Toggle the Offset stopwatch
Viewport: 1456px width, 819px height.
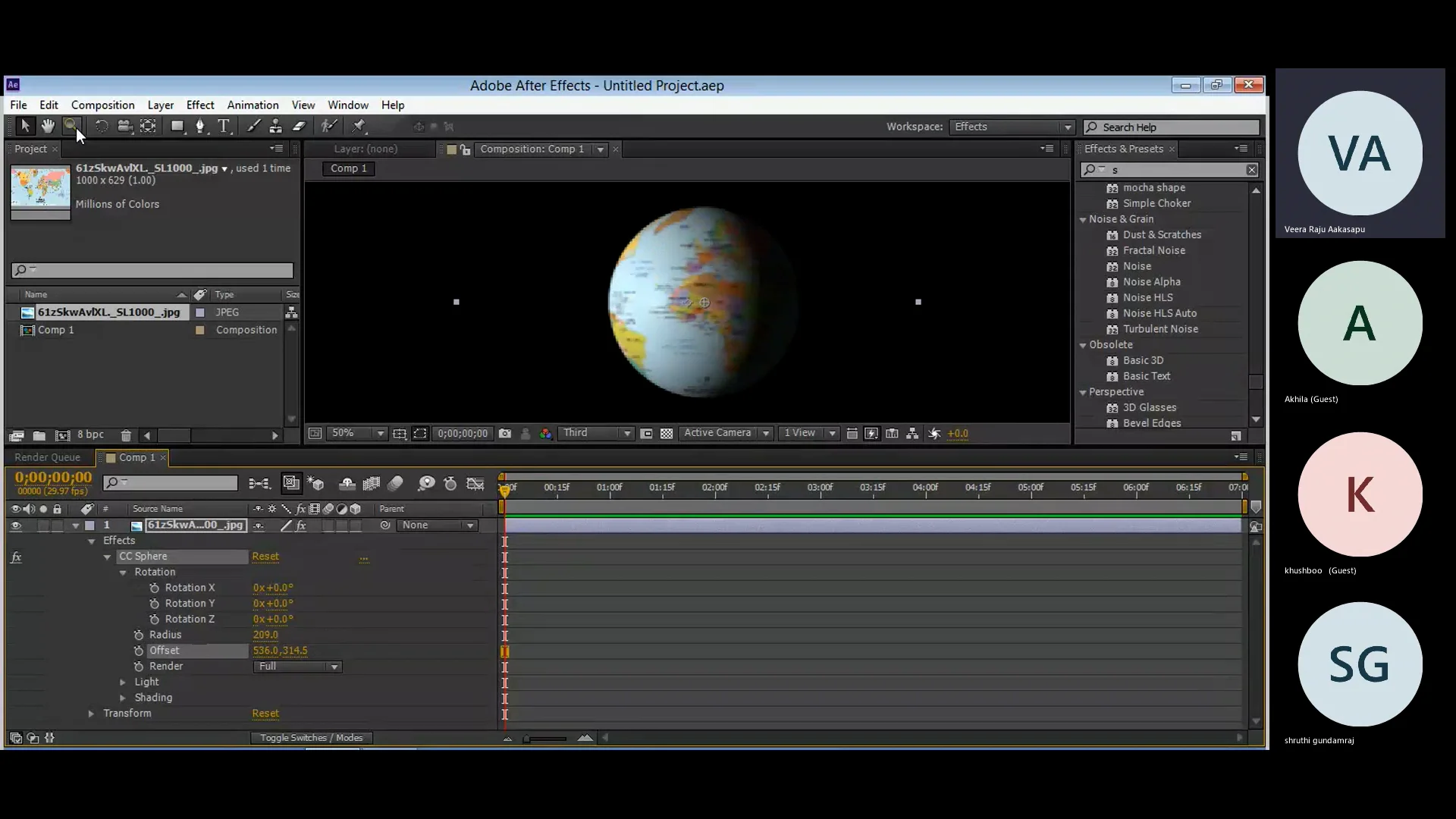[x=139, y=651]
